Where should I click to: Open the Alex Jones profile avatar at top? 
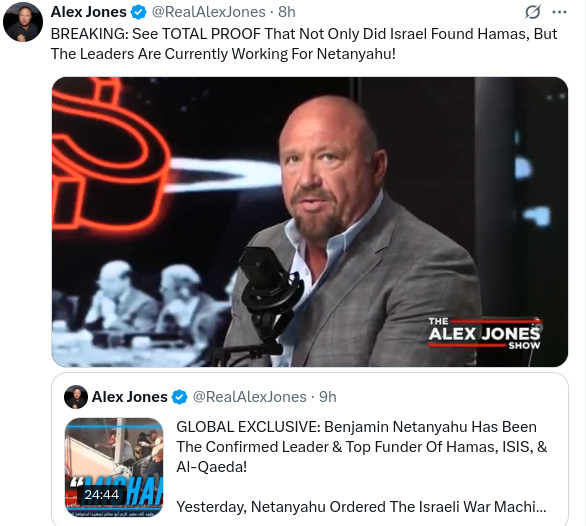point(23,22)
